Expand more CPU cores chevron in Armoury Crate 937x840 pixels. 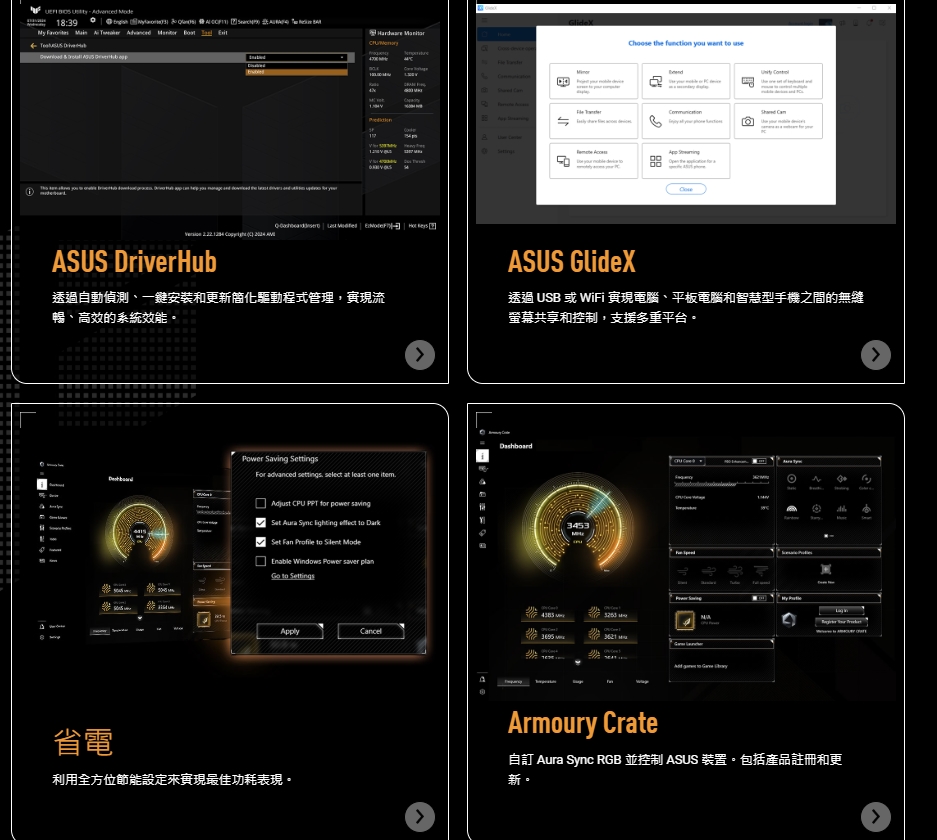577,662
